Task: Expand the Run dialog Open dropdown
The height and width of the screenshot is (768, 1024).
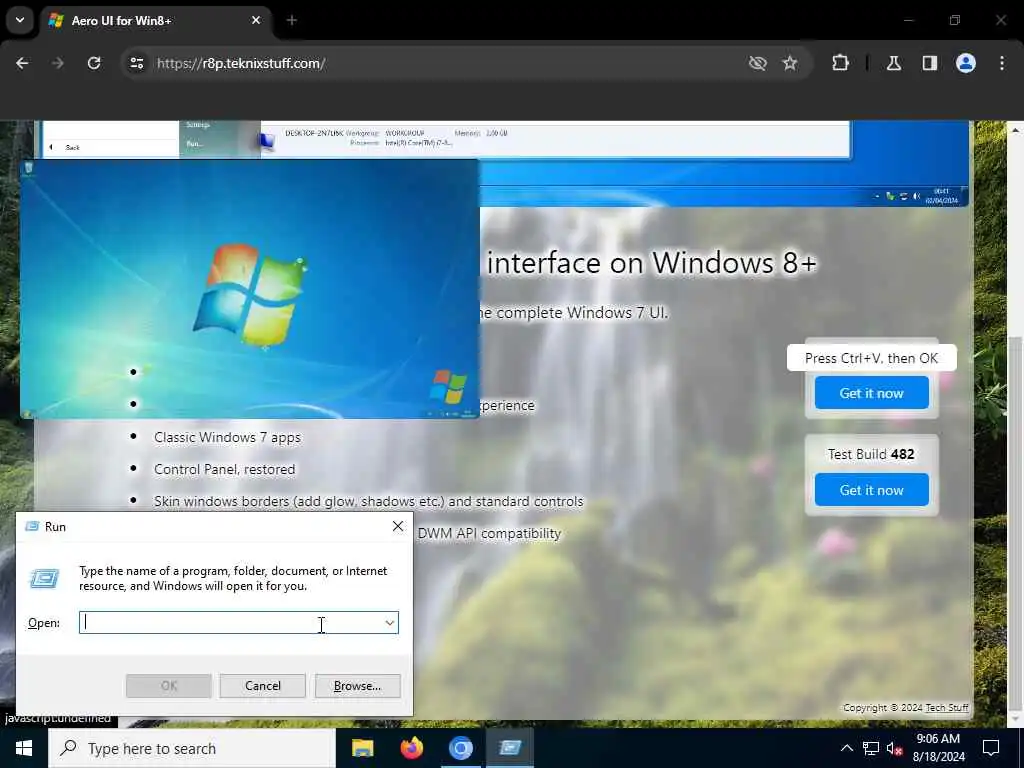Action: point(390,623)
